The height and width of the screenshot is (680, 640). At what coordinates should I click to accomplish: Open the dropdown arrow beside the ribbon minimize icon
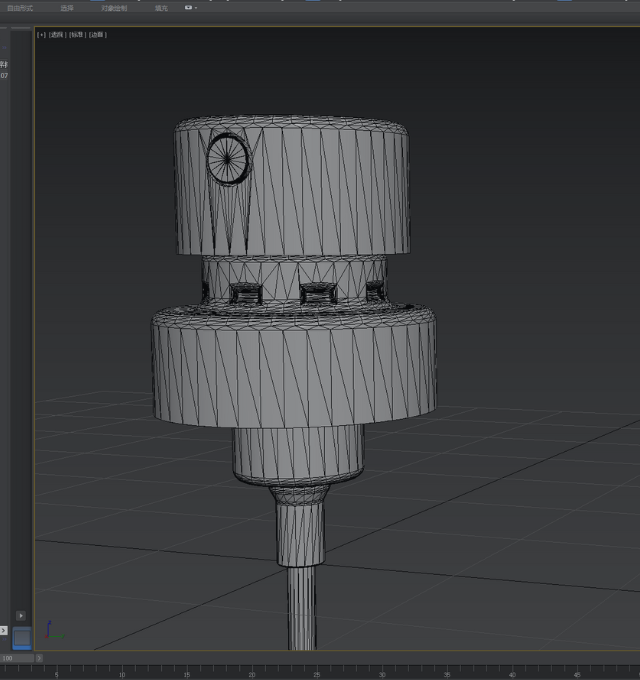[196, 8]
